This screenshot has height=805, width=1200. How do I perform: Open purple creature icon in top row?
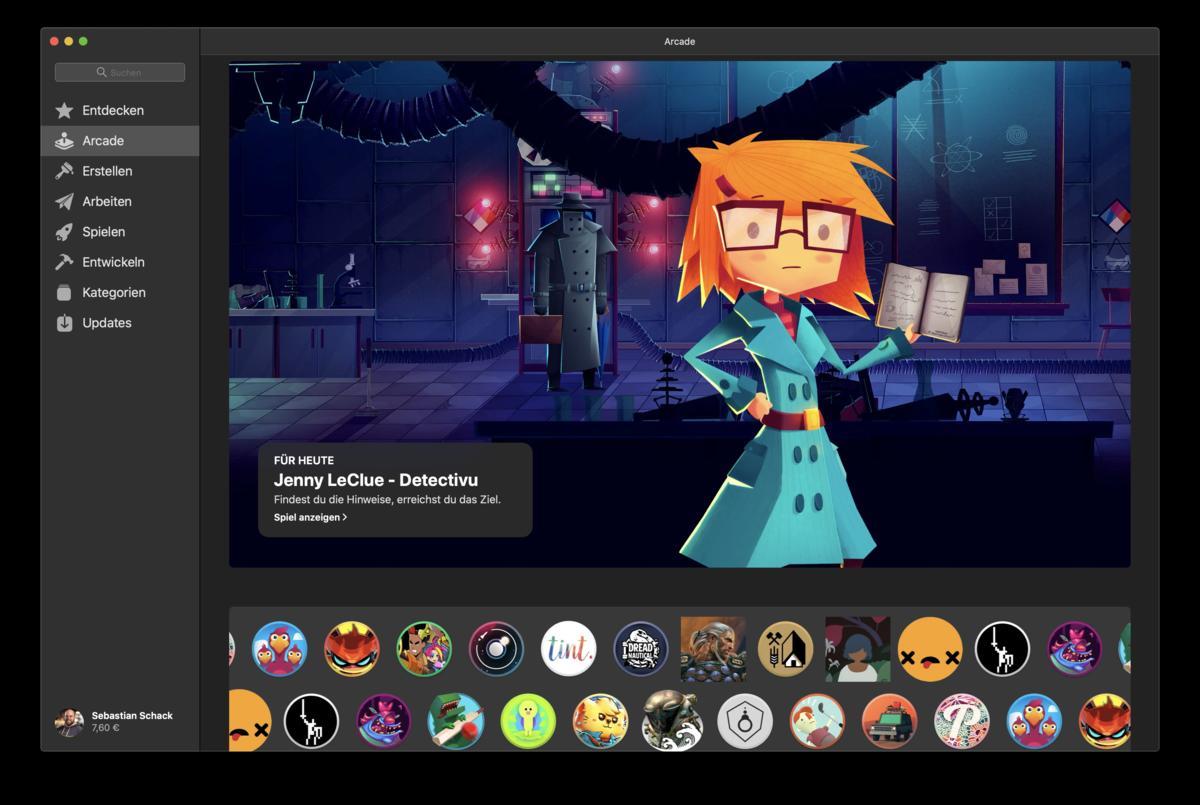[1074, 649]
